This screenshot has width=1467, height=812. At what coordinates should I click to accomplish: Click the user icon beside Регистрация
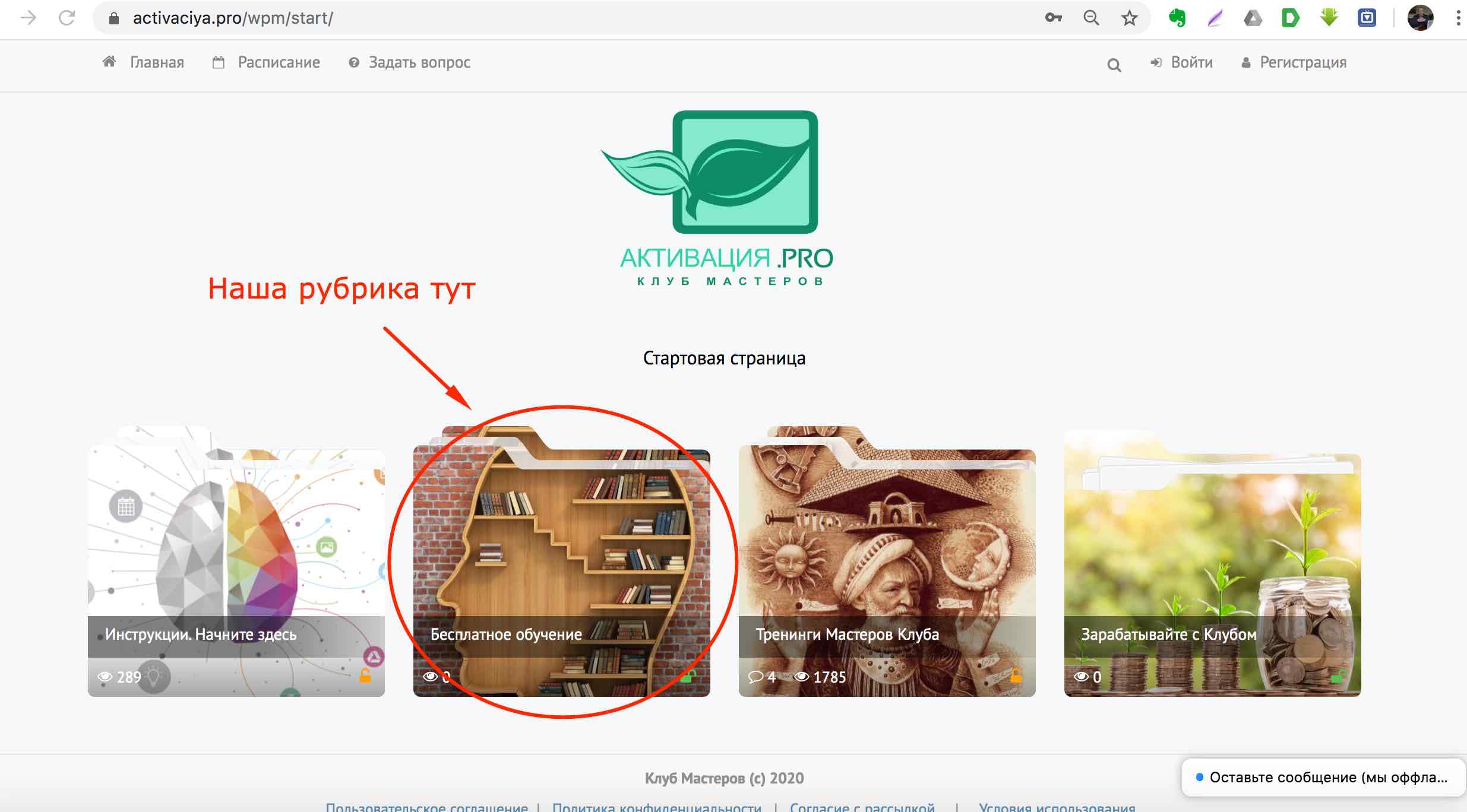coord(1246,62)
